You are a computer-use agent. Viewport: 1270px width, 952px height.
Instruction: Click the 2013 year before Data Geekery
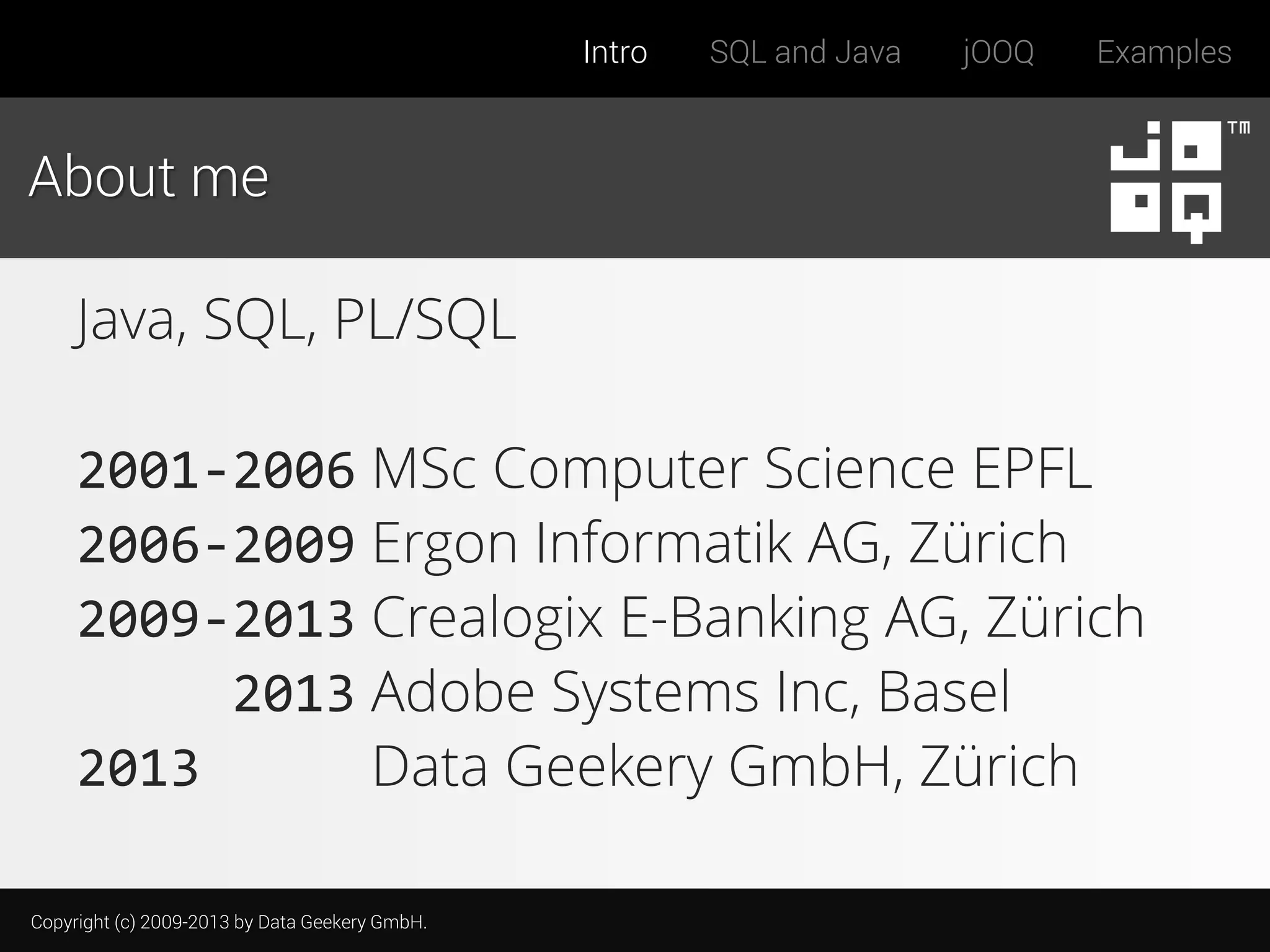click(138, 769)
